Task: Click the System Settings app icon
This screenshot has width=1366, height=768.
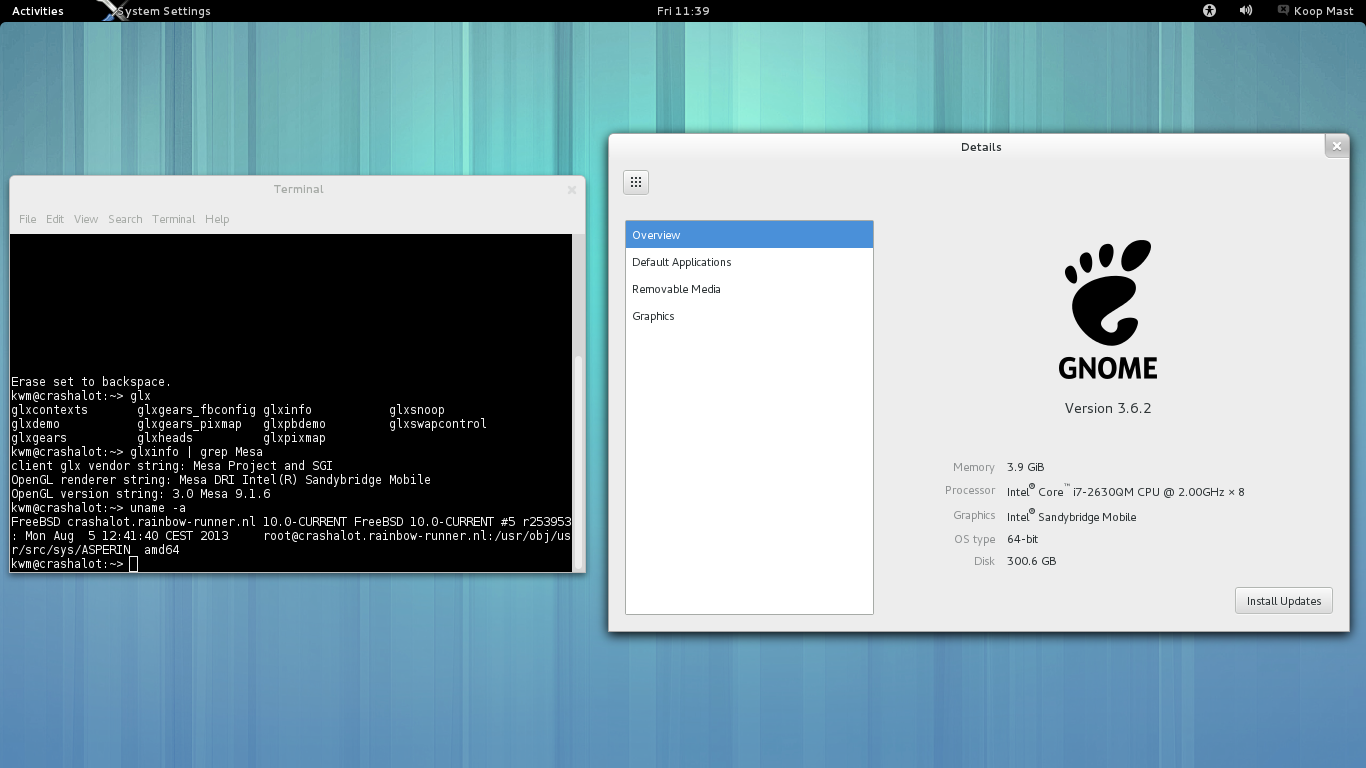Action: pos(109,11)
